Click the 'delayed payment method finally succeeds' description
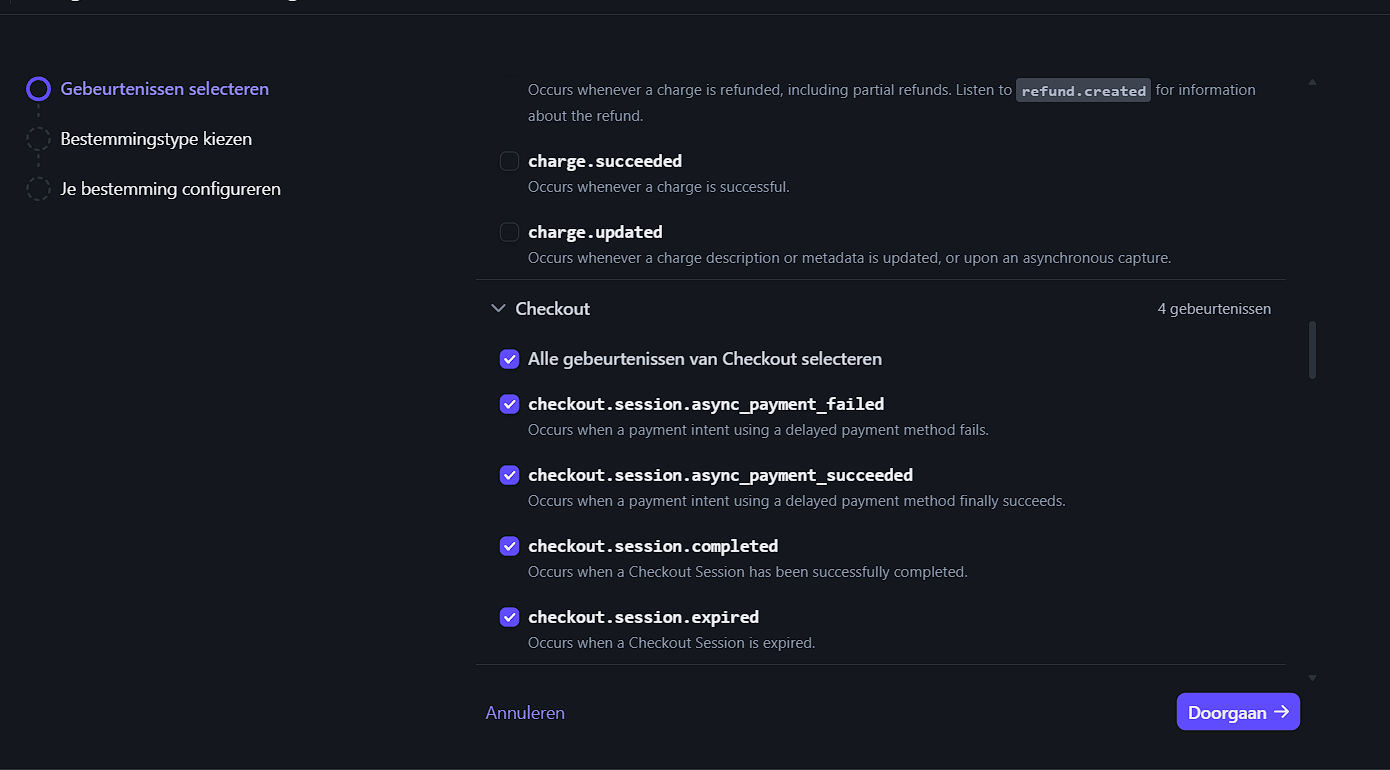 [797, 501]
